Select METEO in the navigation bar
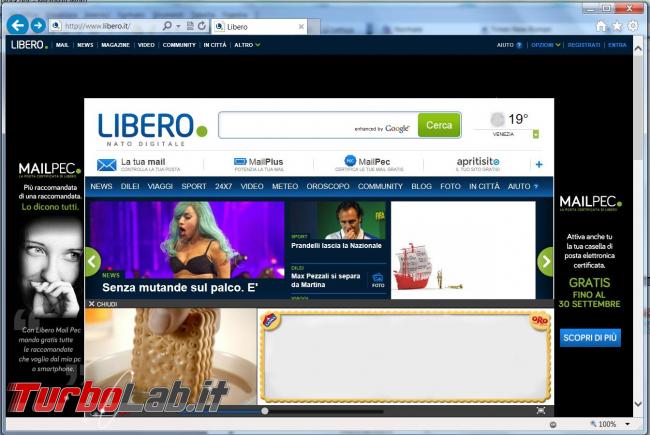The image size is (650, 435). pos(285,186)
